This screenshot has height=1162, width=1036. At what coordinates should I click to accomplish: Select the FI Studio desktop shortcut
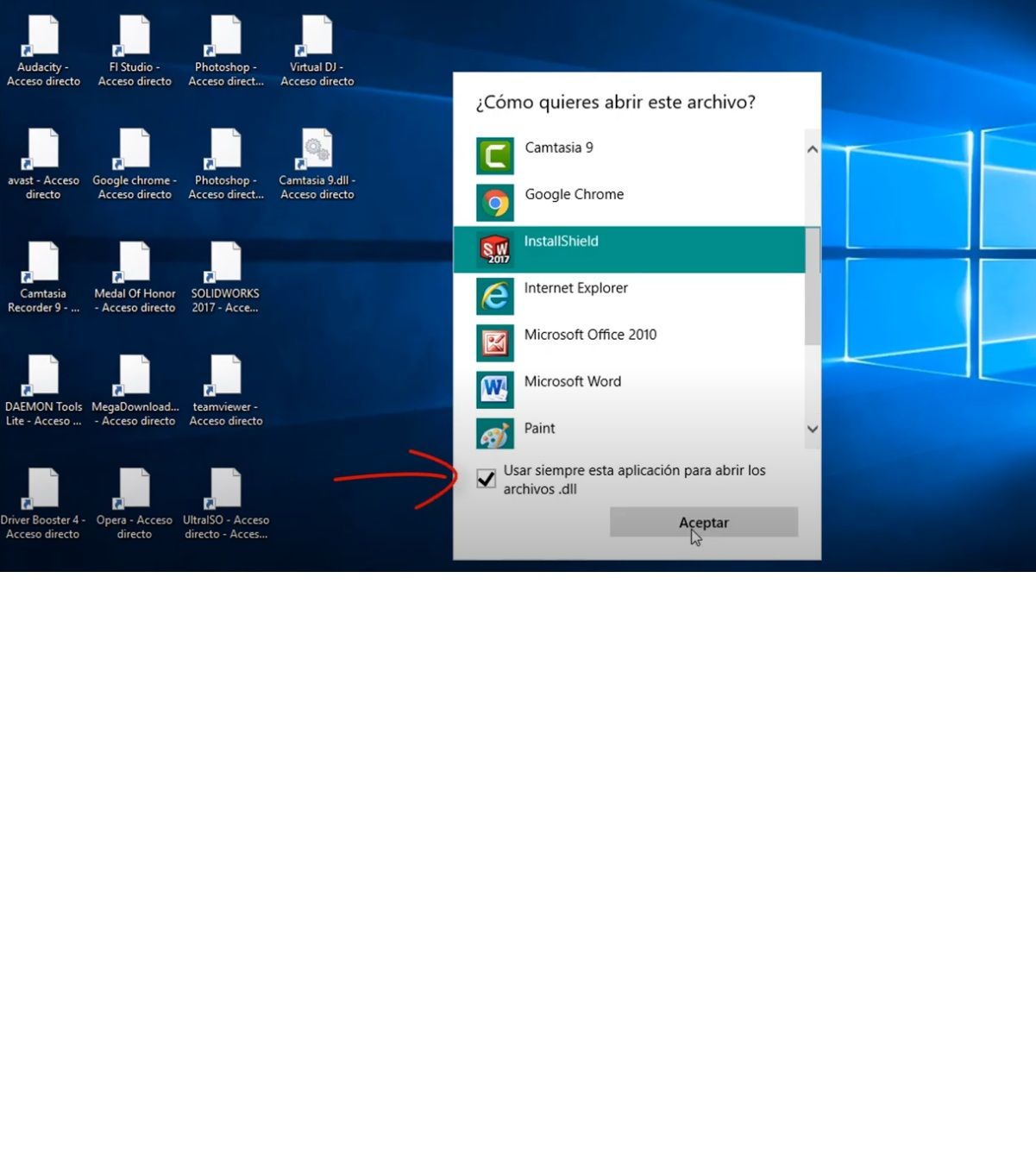(x=135, y=52)
